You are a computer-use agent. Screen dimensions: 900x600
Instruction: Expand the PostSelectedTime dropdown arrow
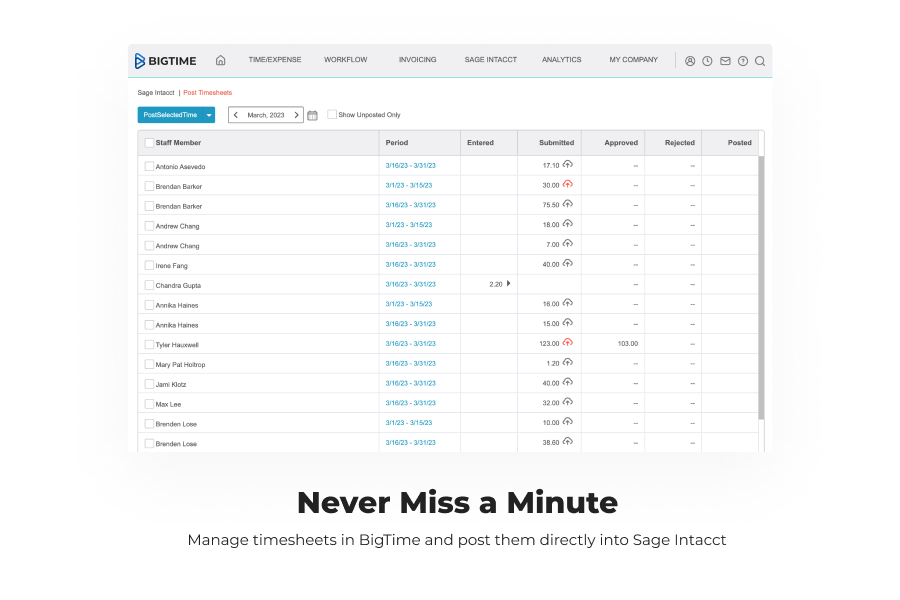tap(209, 115)
